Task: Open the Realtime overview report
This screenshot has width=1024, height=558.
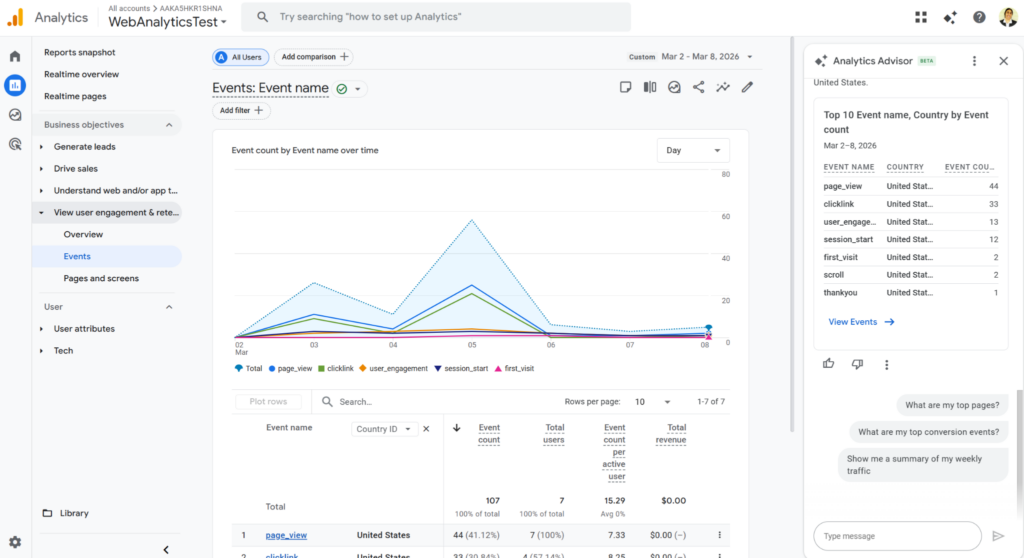Action: click(x=81, y=74)
